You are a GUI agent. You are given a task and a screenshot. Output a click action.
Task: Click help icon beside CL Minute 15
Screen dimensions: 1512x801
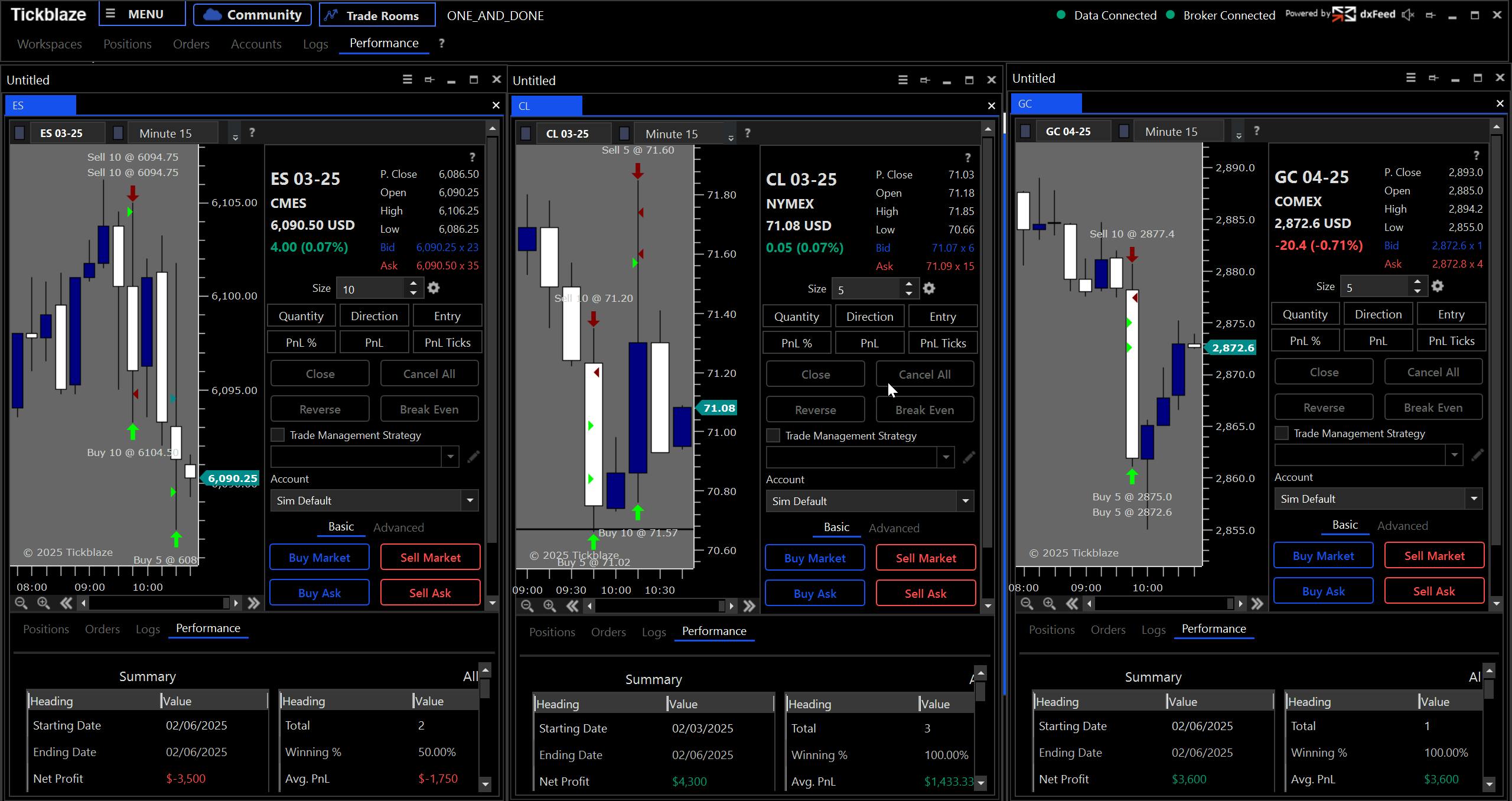tap(748, 133)
